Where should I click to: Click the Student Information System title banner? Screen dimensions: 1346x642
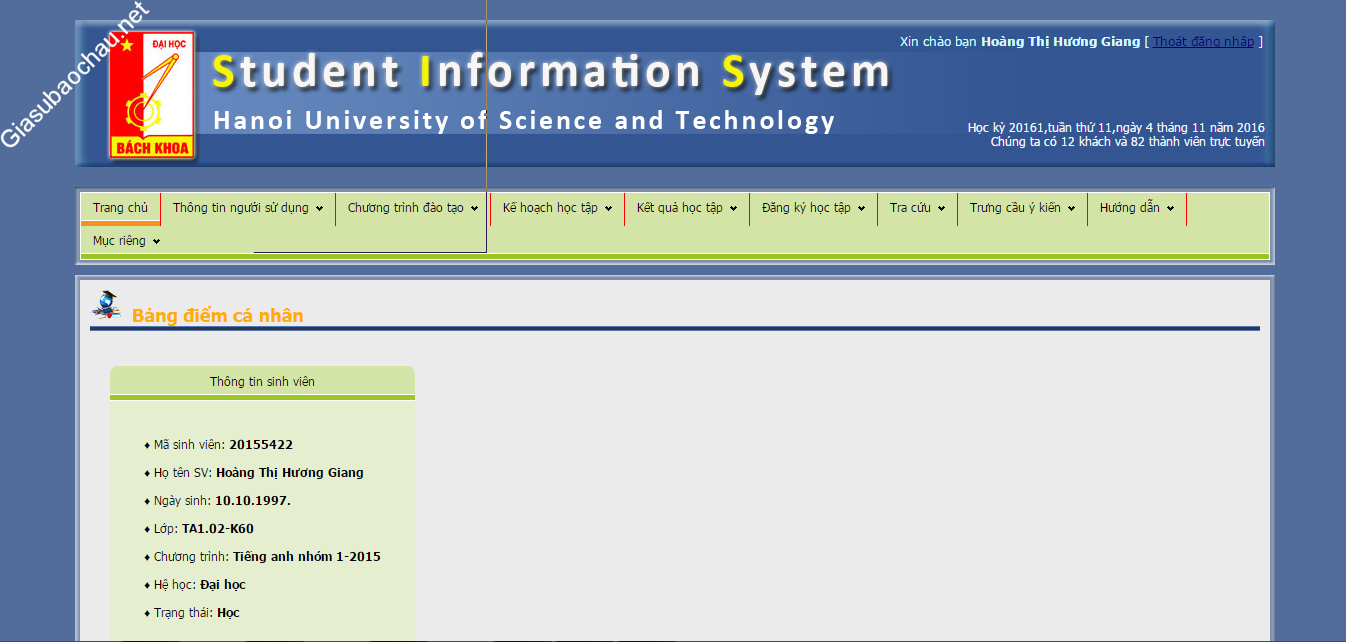550,73
